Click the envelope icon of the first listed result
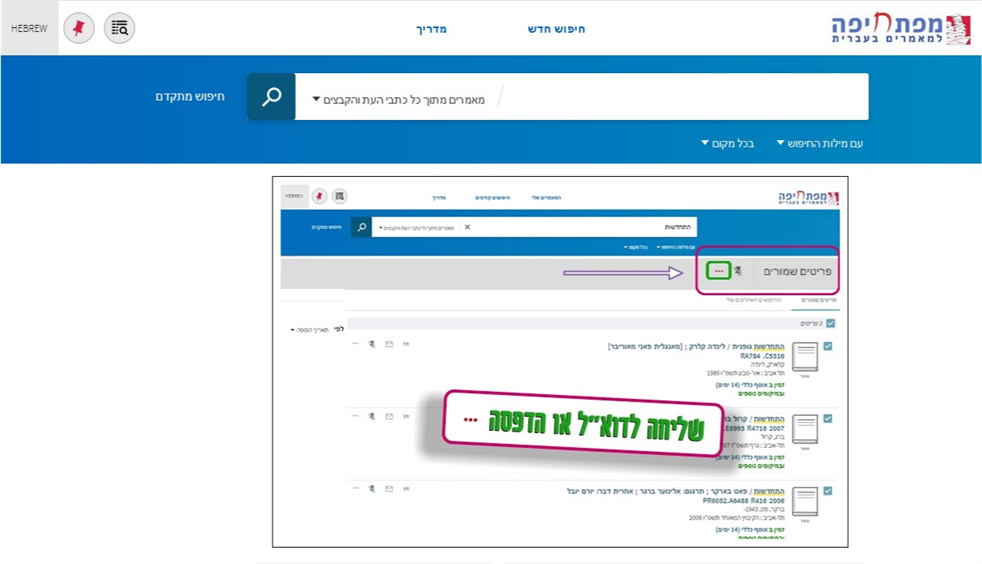The image size is (982, 564). point(388,344)
